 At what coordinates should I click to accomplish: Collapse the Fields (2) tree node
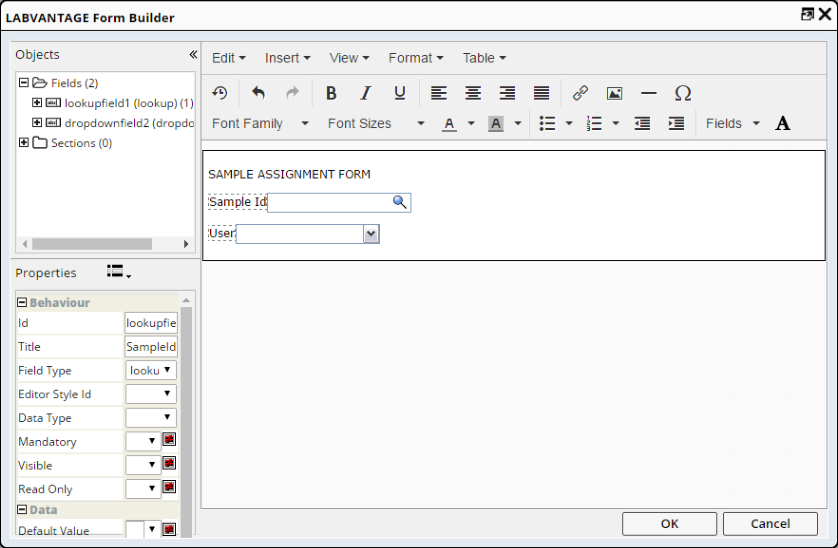(x=24, y=82)
